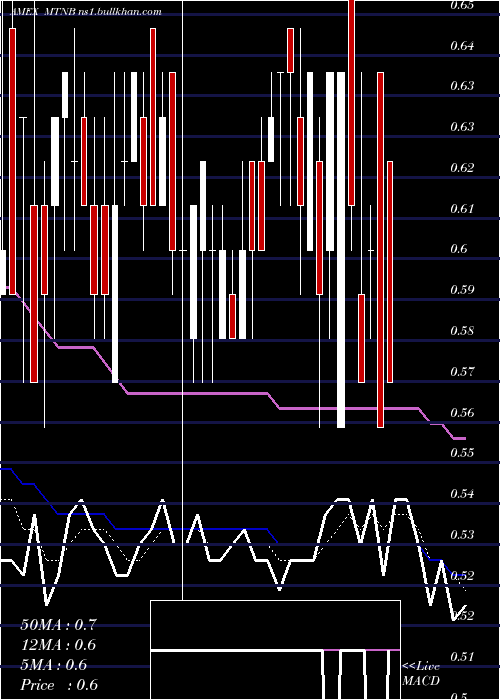Select the 0.62 price axis label
Image resolution: width=500 pixels, height=700 pixels.
click(462, 168)
